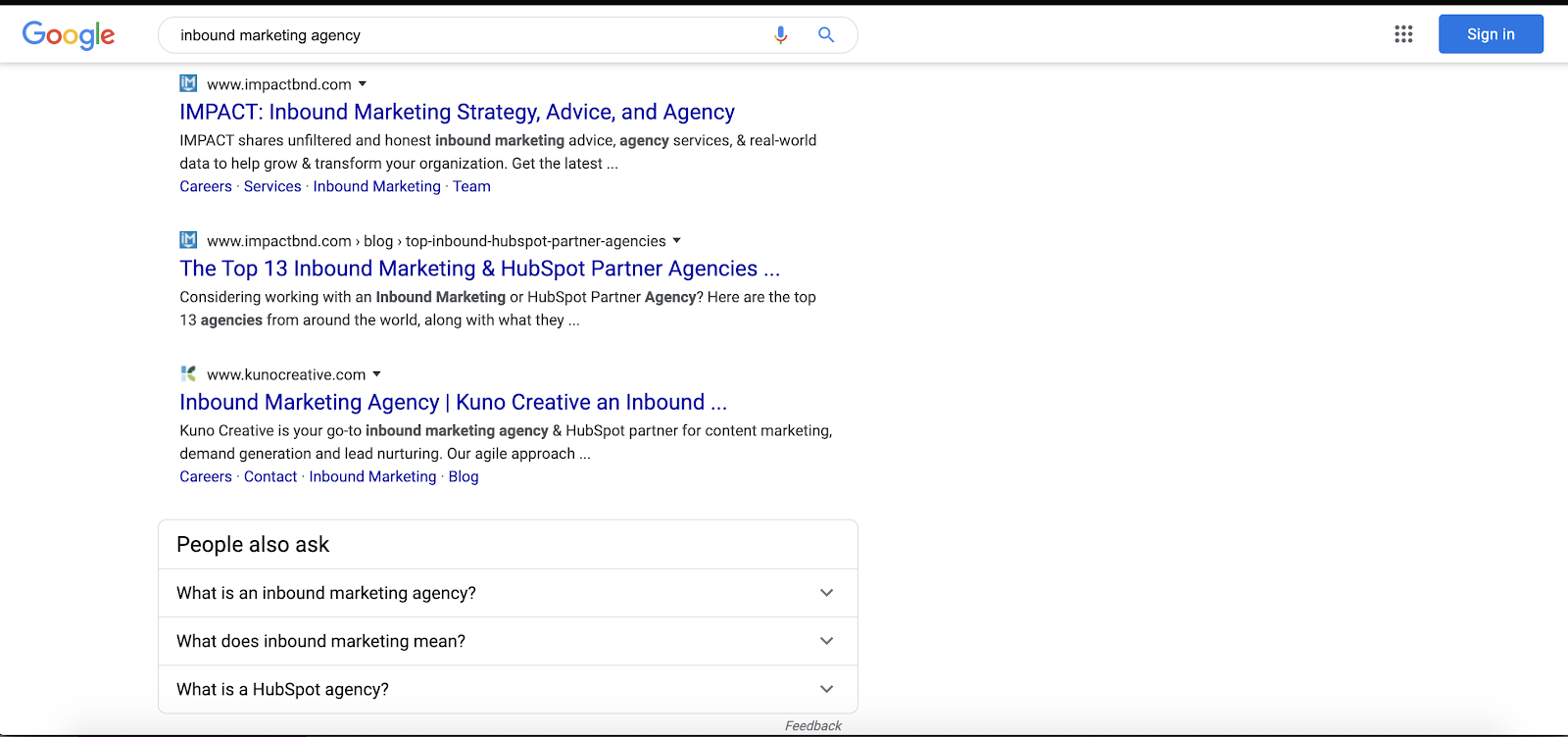Image resolution: width=1568 pixels, height=737 pixels.
Task: Click the magnifying glass search icon
Action: (826, 35)
